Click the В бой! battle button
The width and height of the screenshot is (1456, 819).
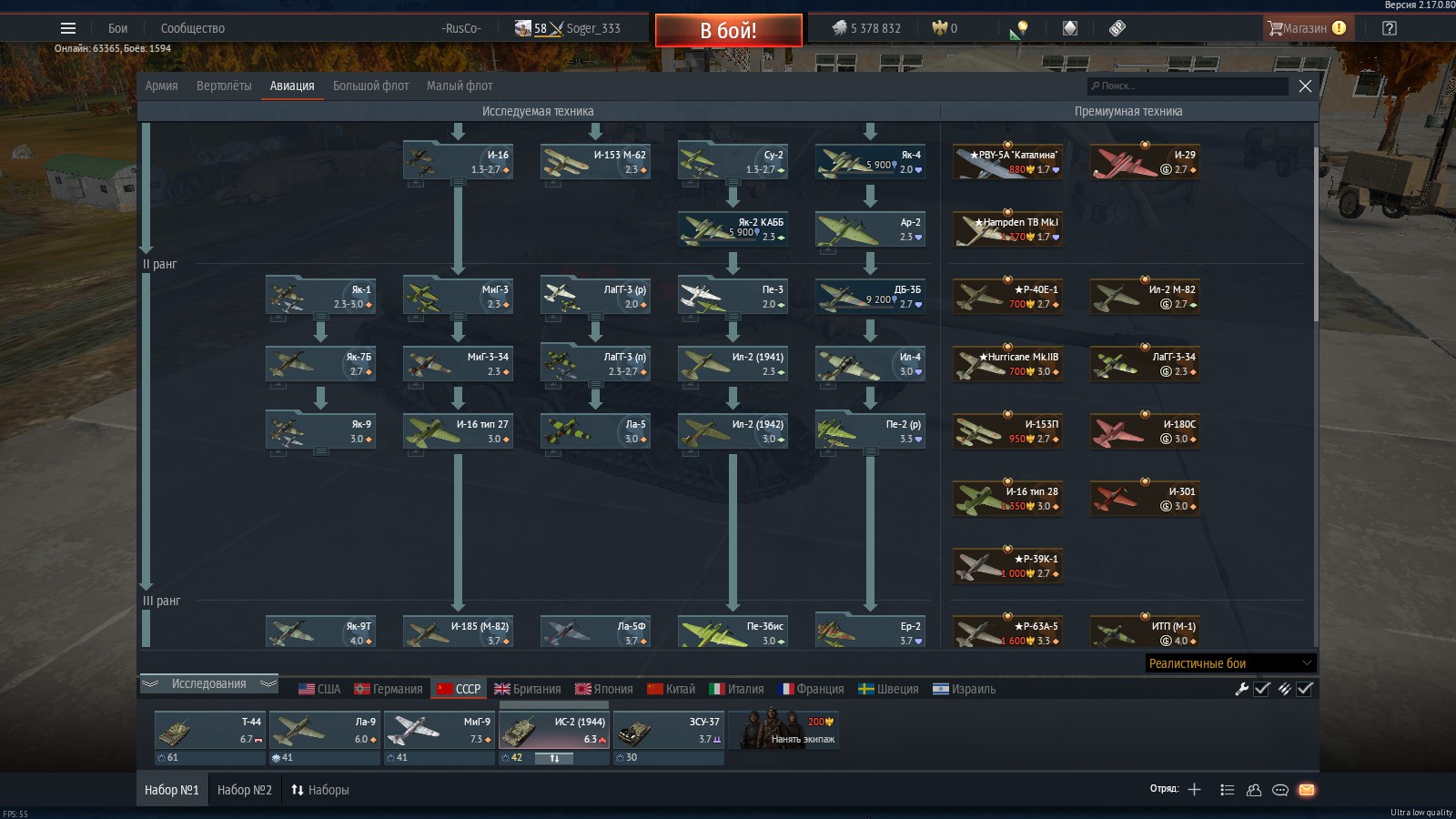728,30
